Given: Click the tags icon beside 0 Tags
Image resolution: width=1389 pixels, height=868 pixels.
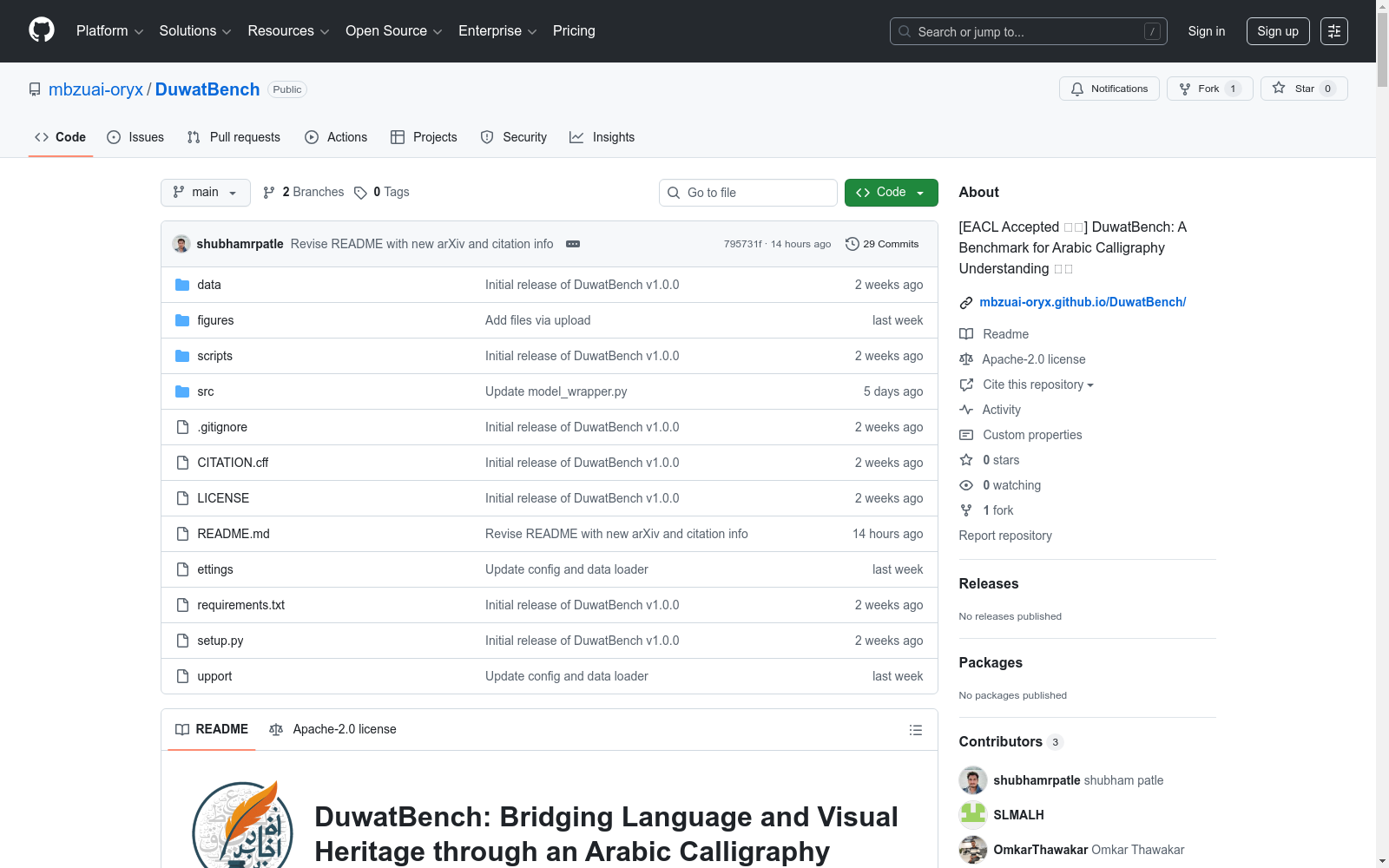Looking at the screenshot, I should click(360, 193).
